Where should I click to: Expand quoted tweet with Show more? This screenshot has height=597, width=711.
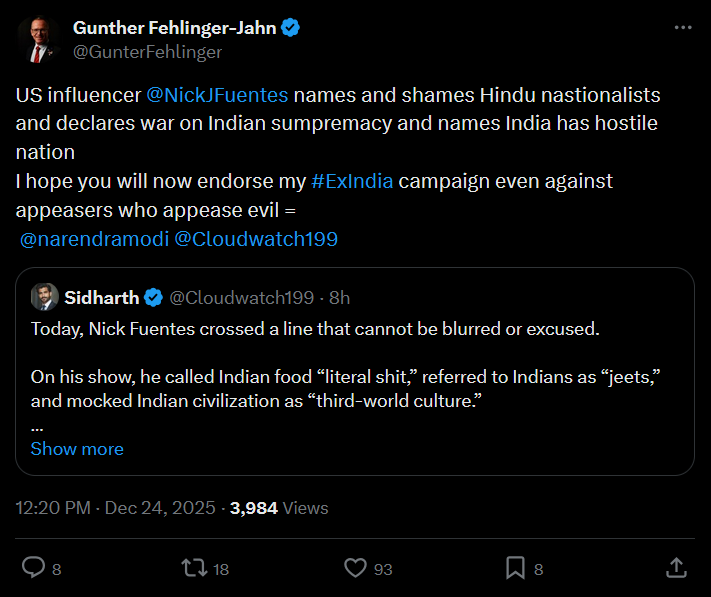click(77, 449)
